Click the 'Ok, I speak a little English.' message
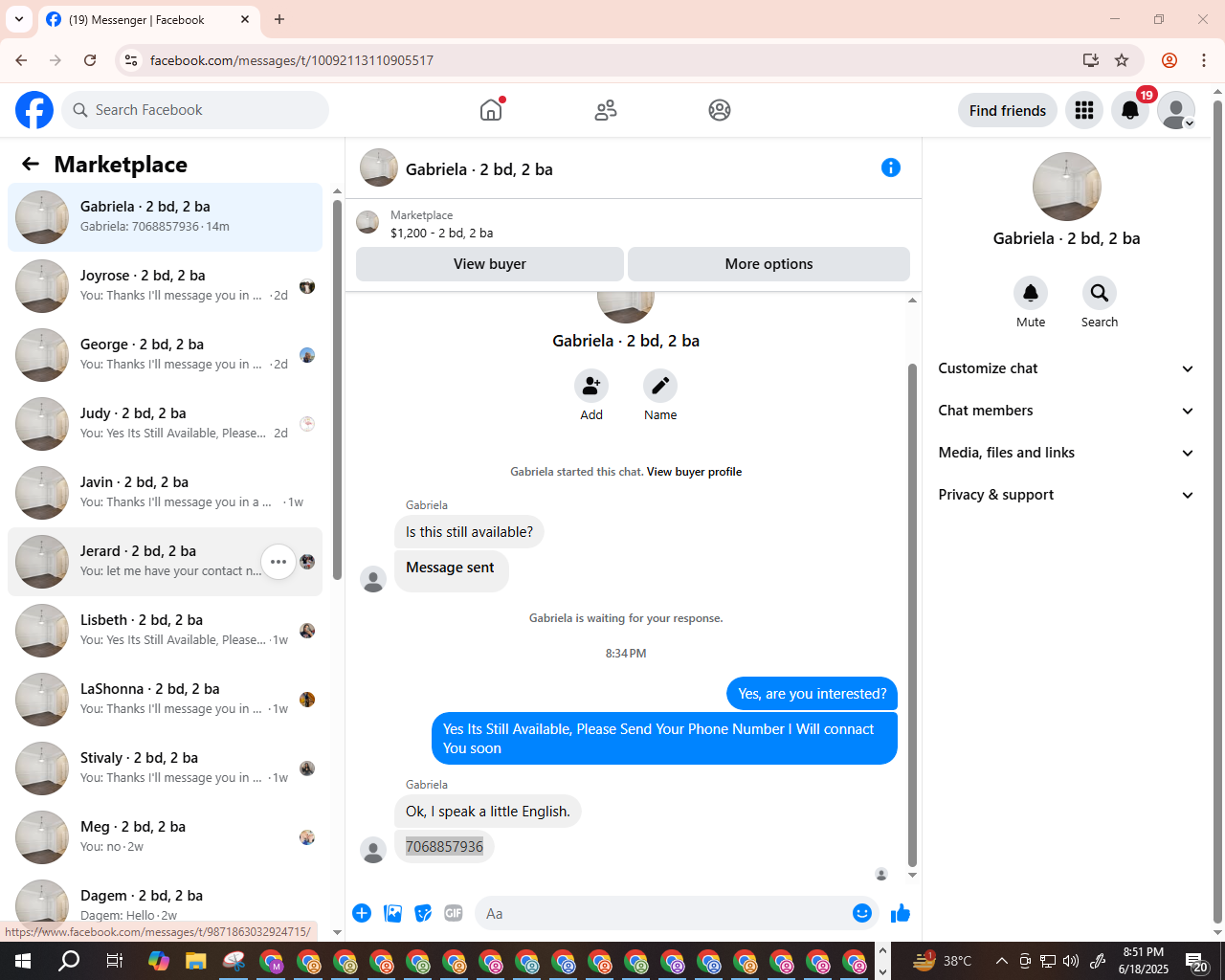The height and width of the screenshot is (980, 1225). pos(488,812)
